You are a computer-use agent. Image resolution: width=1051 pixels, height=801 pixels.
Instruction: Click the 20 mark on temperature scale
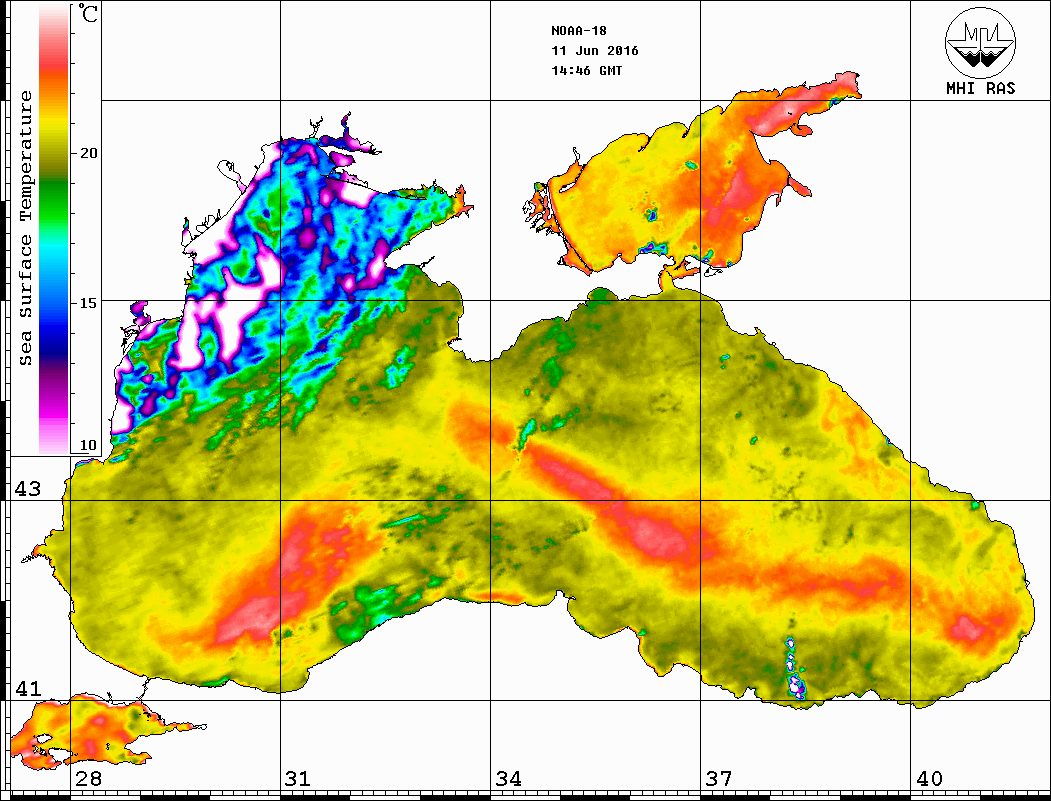coord(88,153)
